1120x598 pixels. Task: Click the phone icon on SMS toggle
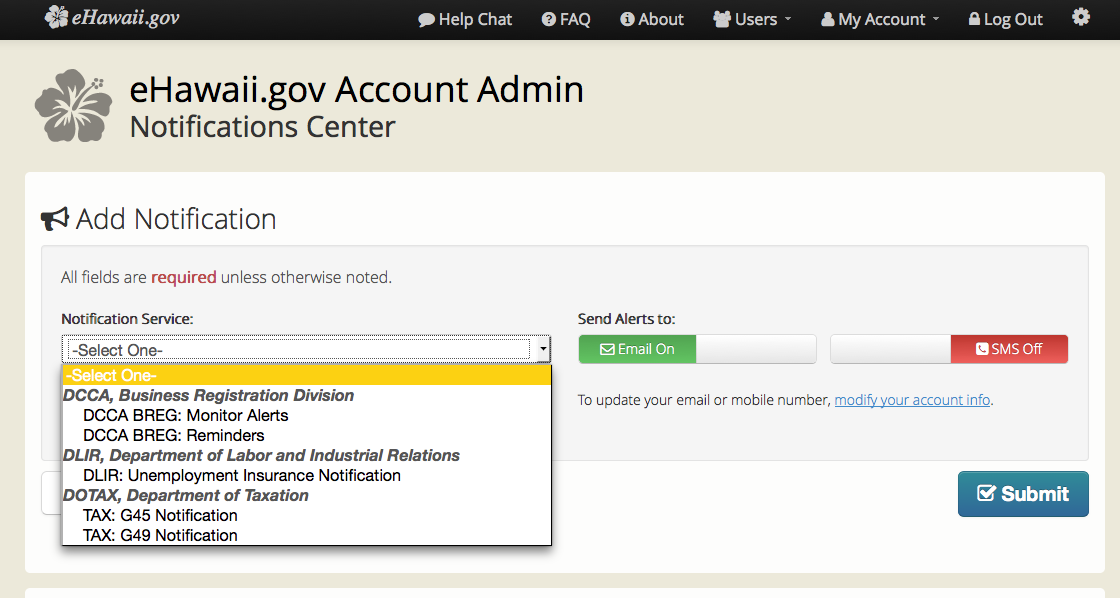point(982,349)
